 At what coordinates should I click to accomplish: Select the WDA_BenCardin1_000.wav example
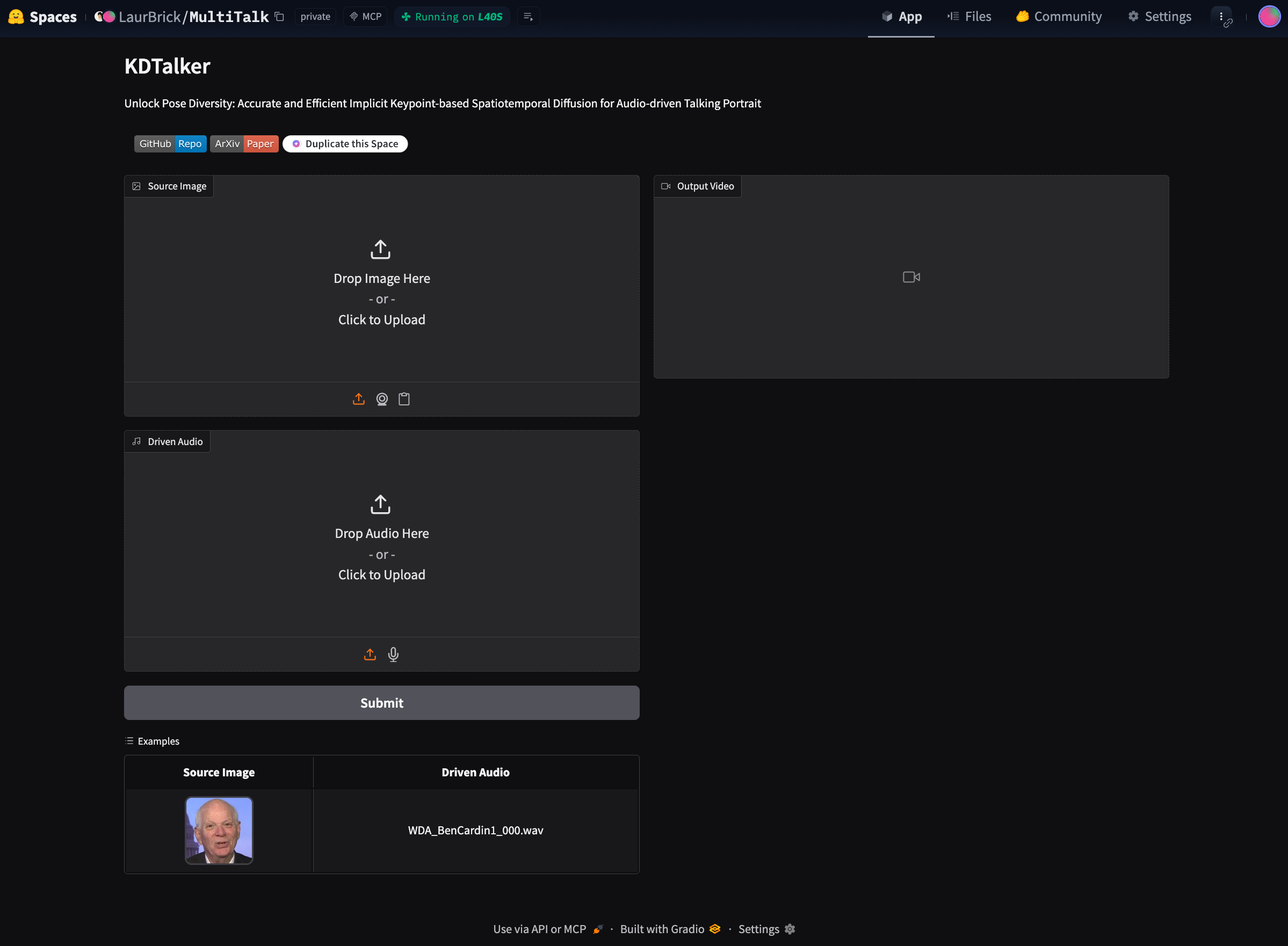tap(475, 831)
